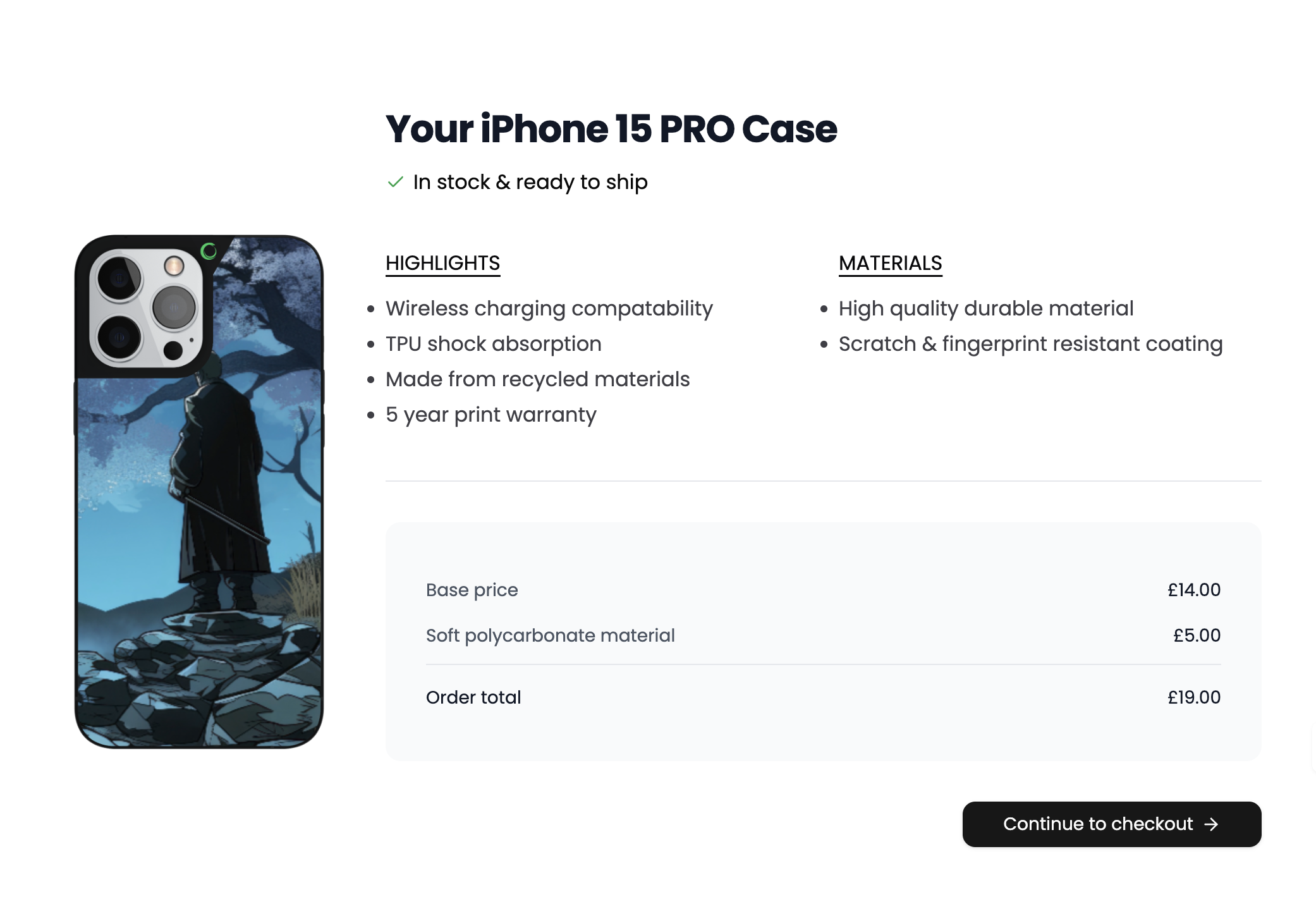Select the phone case preview image

pyautogui.click(x=199, y=491)
